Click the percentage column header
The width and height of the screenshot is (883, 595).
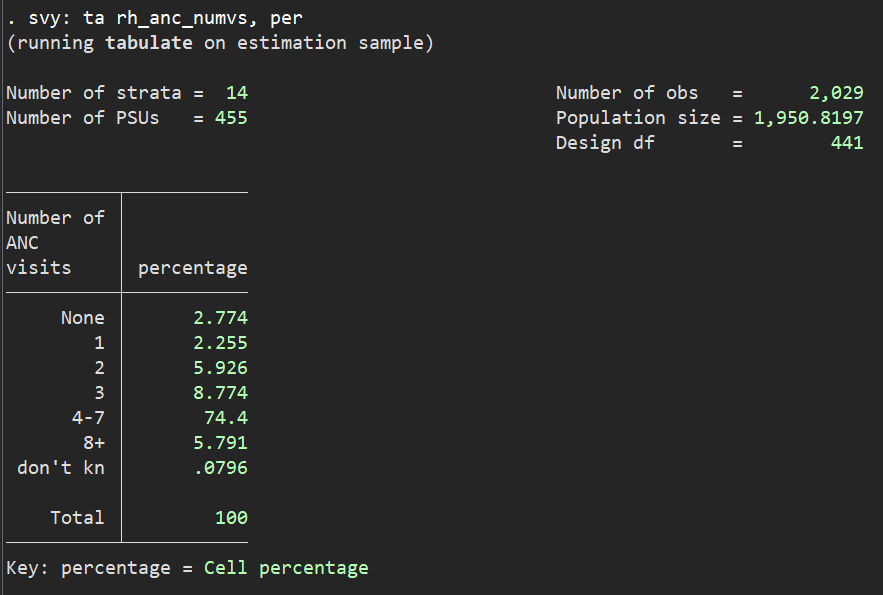point(192,268)
